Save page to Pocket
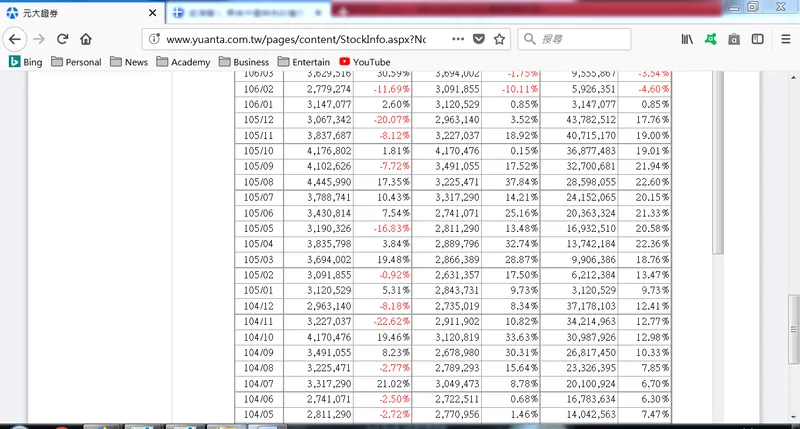This screenshot has height=429, width=800. pyautogui.click(x=479, y=39)
